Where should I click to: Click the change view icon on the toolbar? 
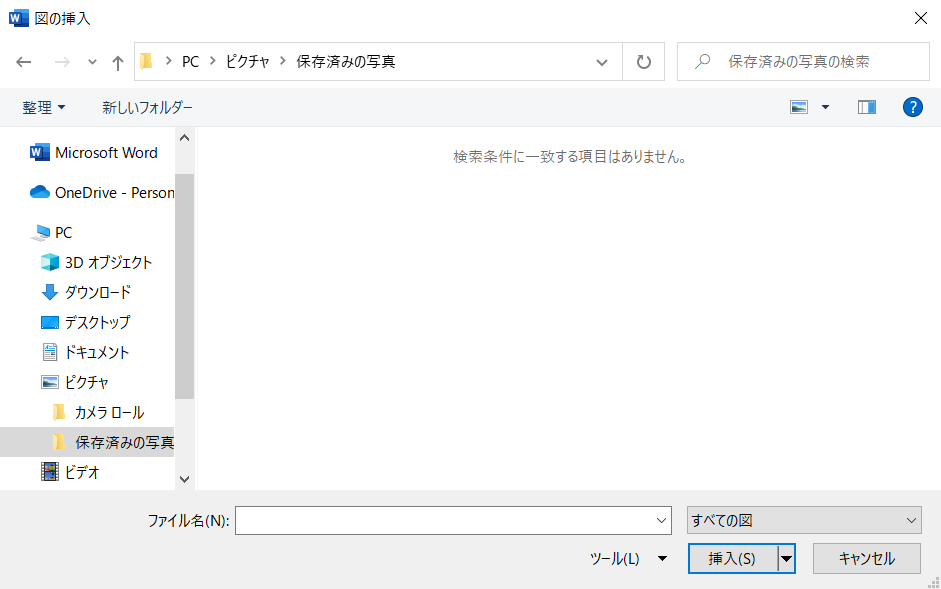[798, 107]
